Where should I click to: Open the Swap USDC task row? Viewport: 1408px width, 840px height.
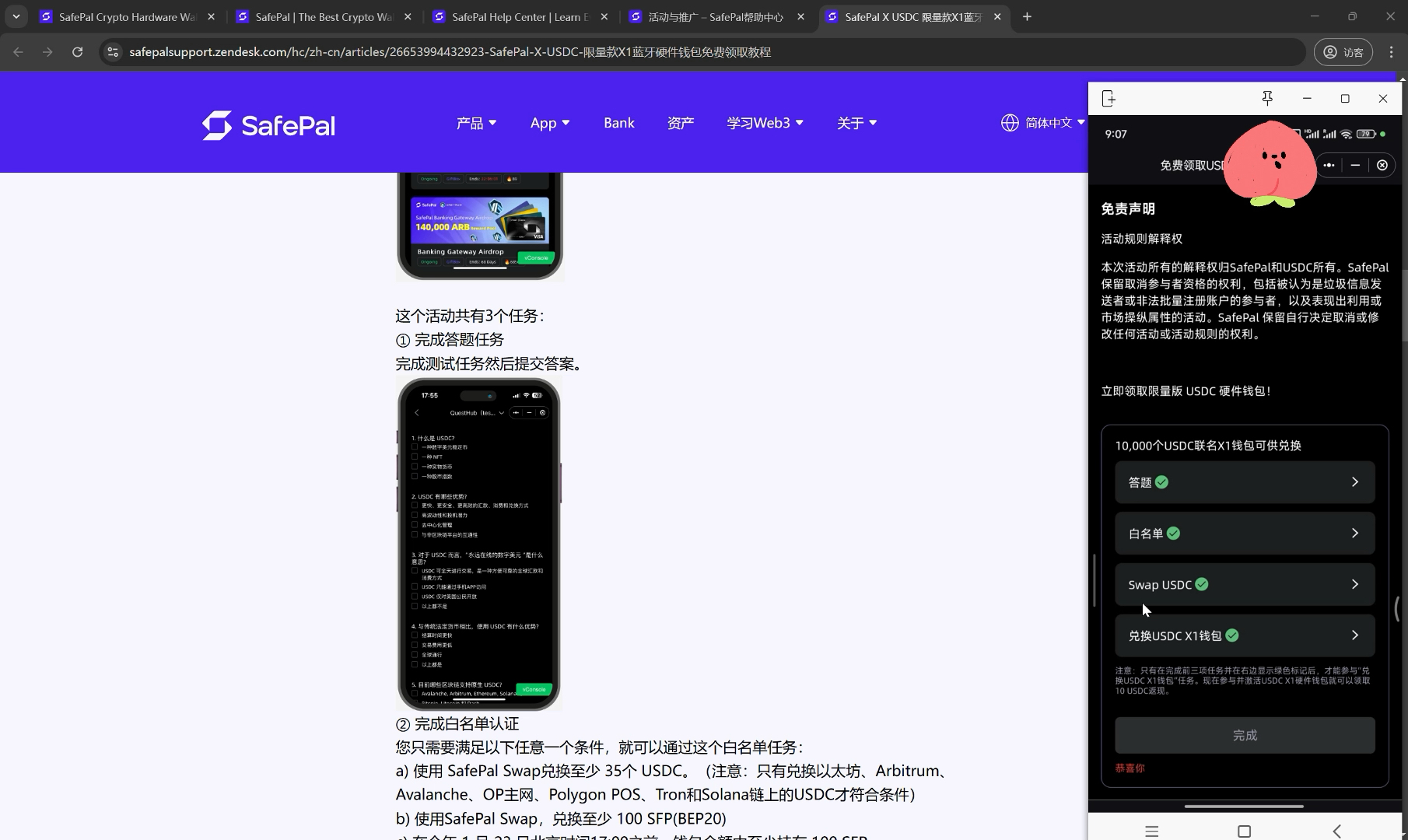1245,584
